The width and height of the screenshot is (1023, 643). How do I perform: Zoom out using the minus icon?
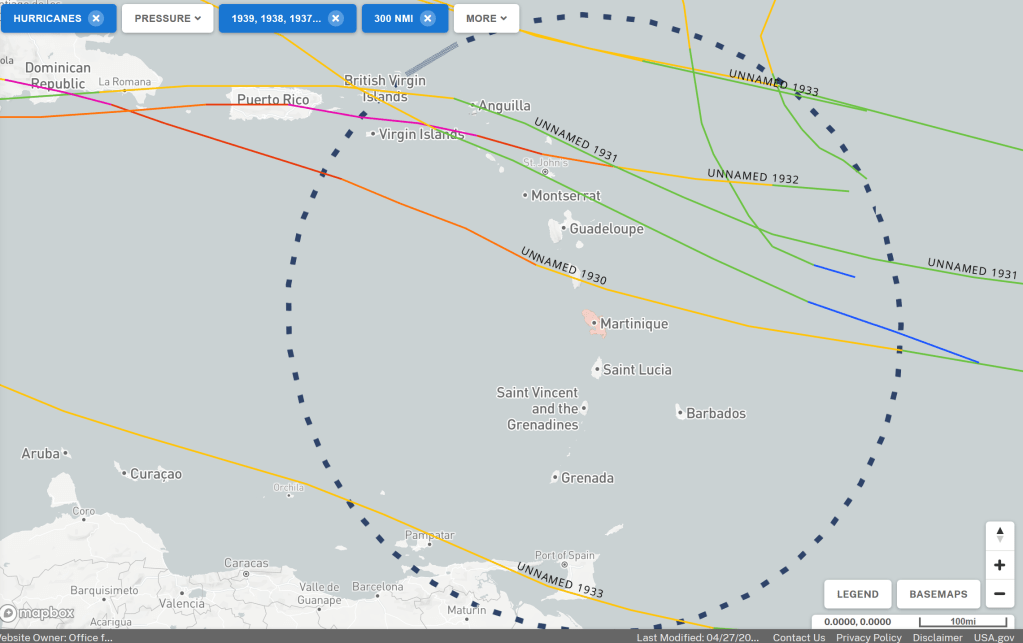(x=999, y=594)
